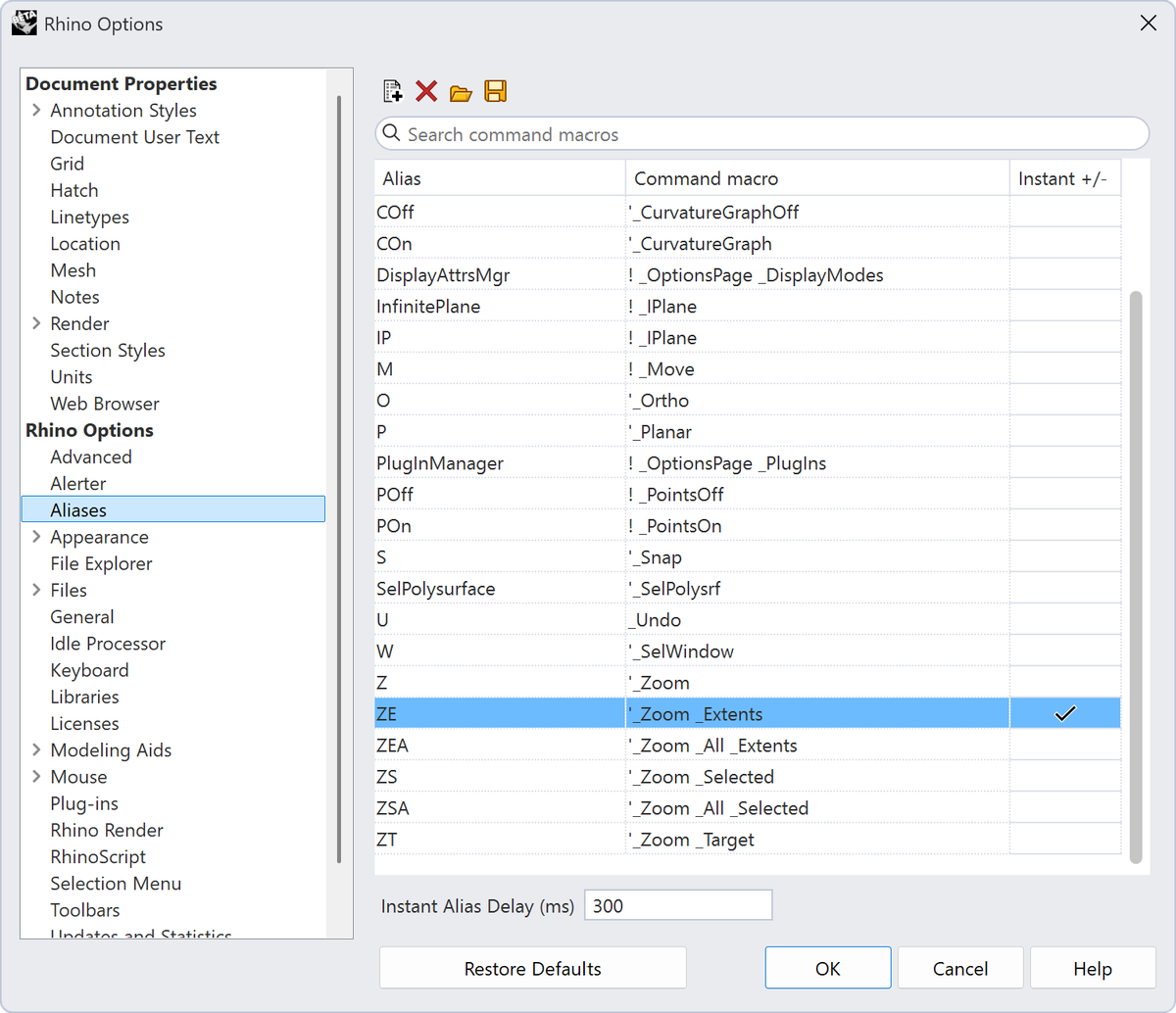Enable Instant for the ZSA alias
The width and height of the screenshot is (1176, 1013).
coord(1065,808)
